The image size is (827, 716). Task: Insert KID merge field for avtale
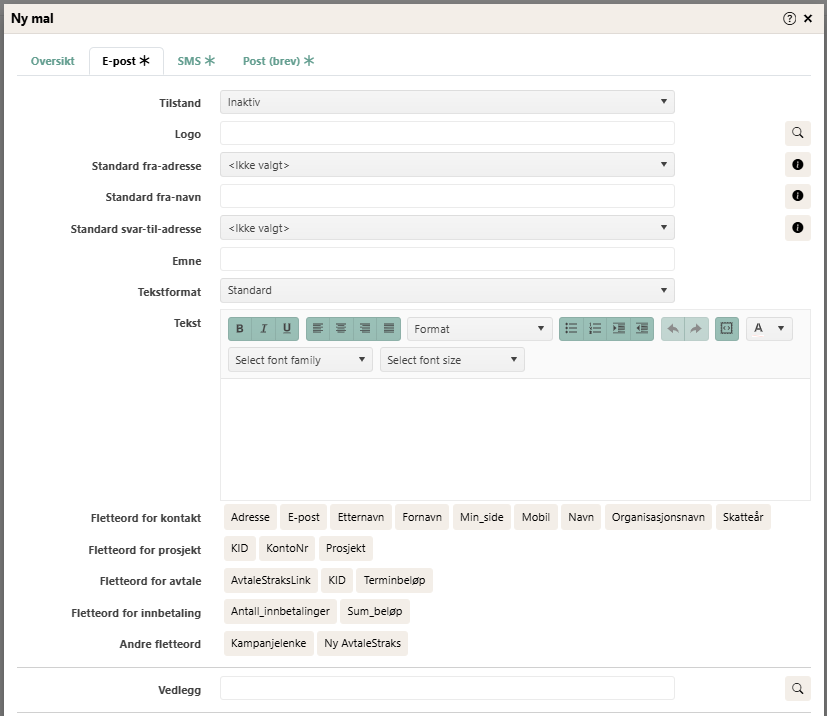tap(337, 580)
